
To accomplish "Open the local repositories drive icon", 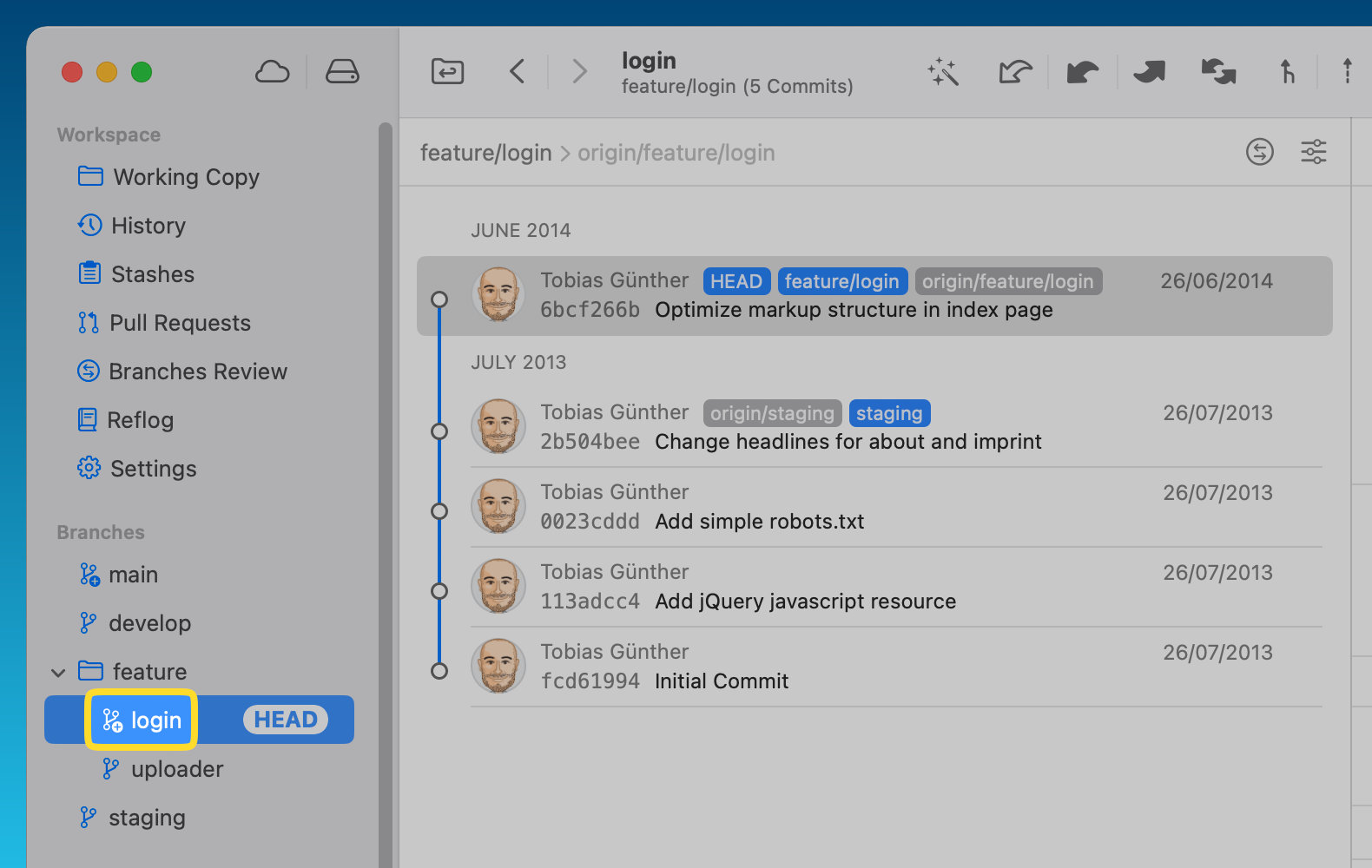I will tap(342, 72).
